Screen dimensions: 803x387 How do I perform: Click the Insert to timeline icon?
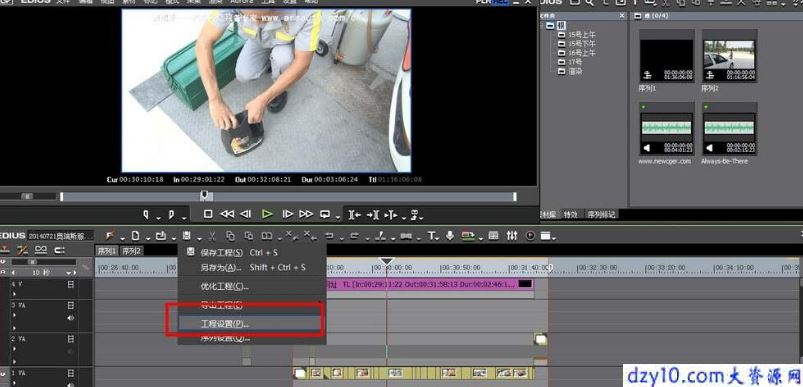coord(354,215)
